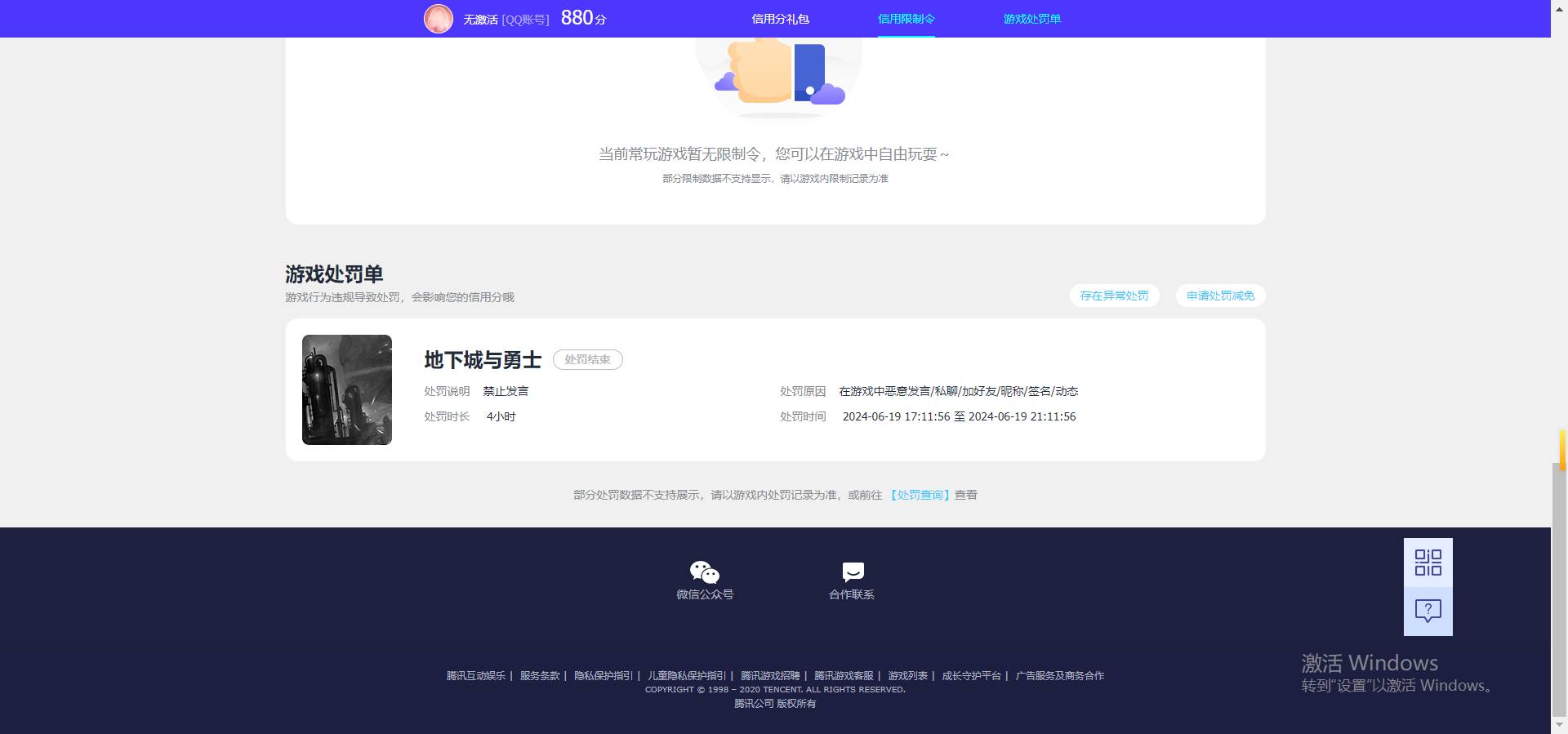Click 存在异常处罚 button

(1114, 296)
